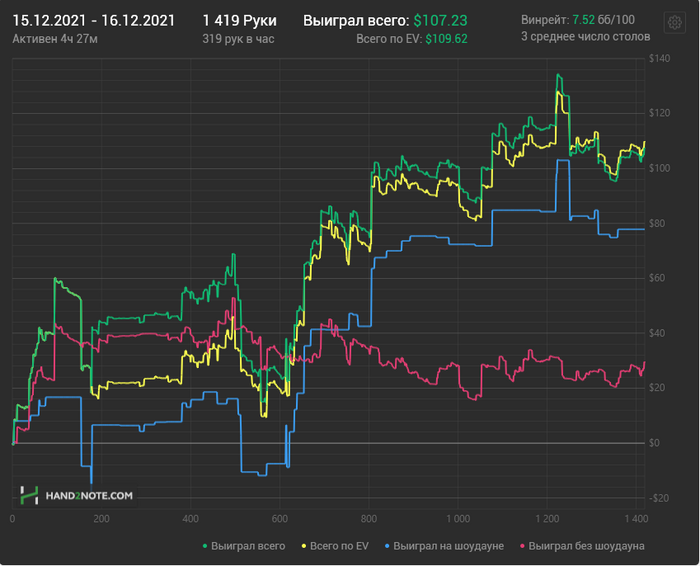Toggle the 'Выиграл всего' legend series
This screenshot has height=566, width=700.
click(x=244, y=546)
